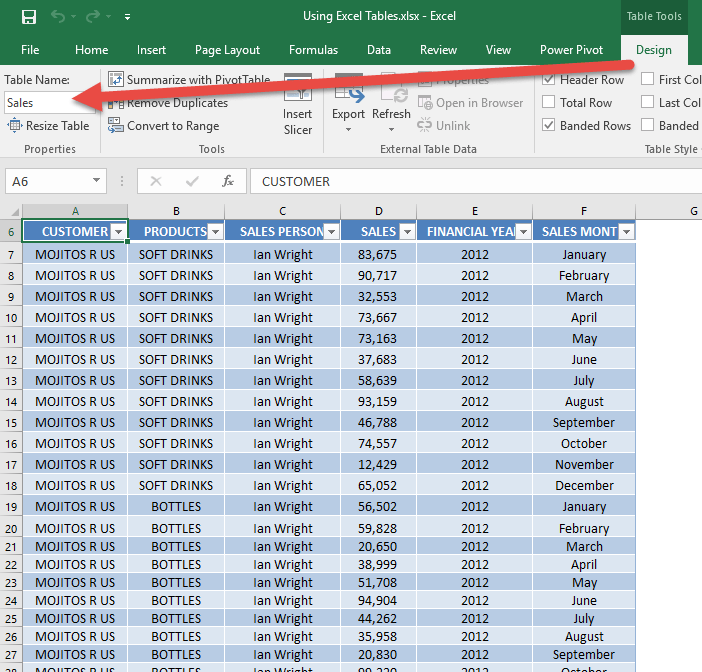Click the Resize Table button
This screenshot has height=672, width=702.
(48, 126)
